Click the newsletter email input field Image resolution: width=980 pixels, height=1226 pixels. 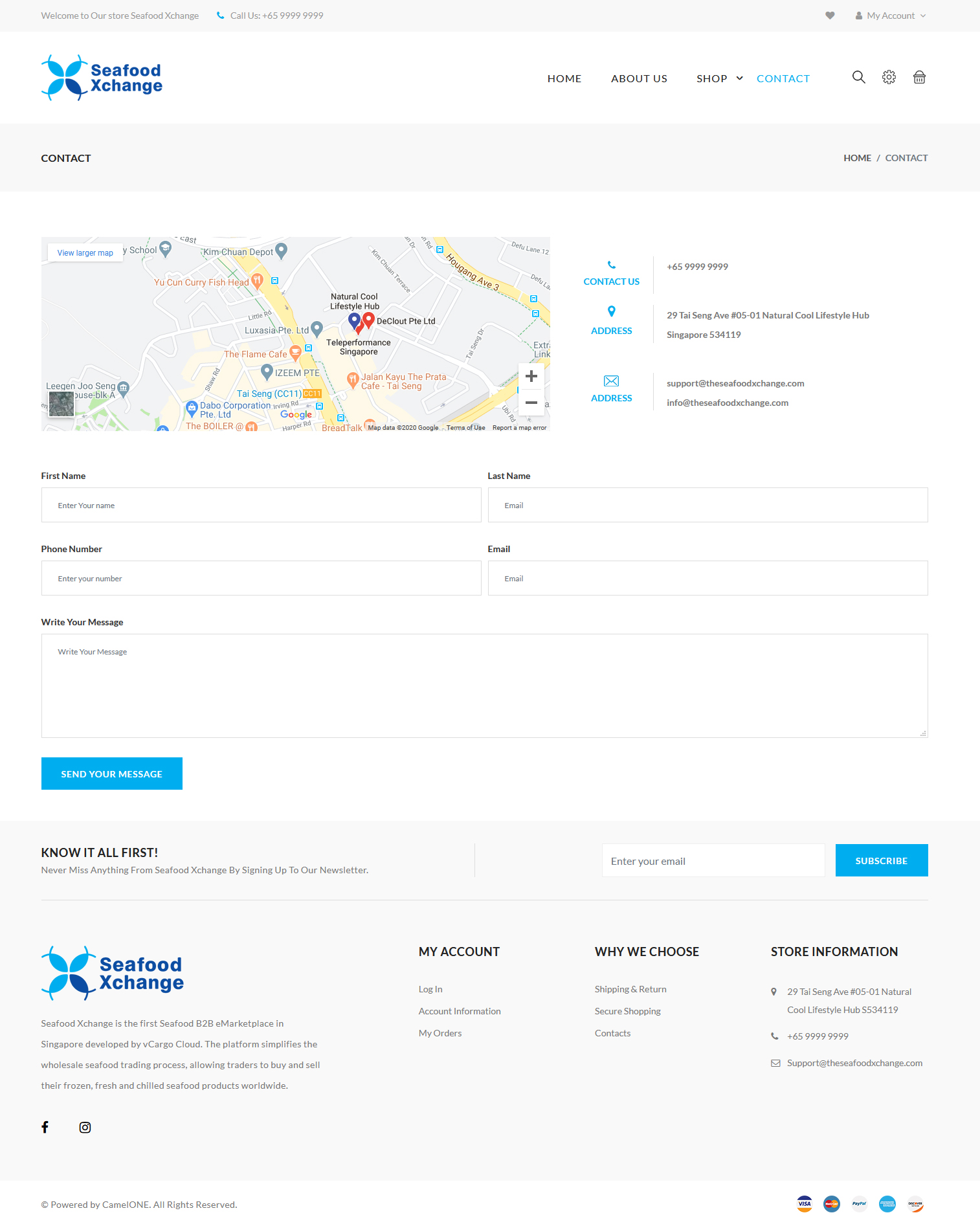point(713,860)
